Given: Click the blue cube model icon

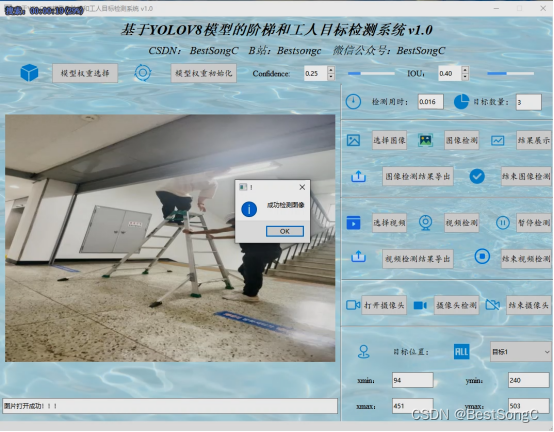Looking at the screenshot, I should pyautogui.click(x=29, y=73).
